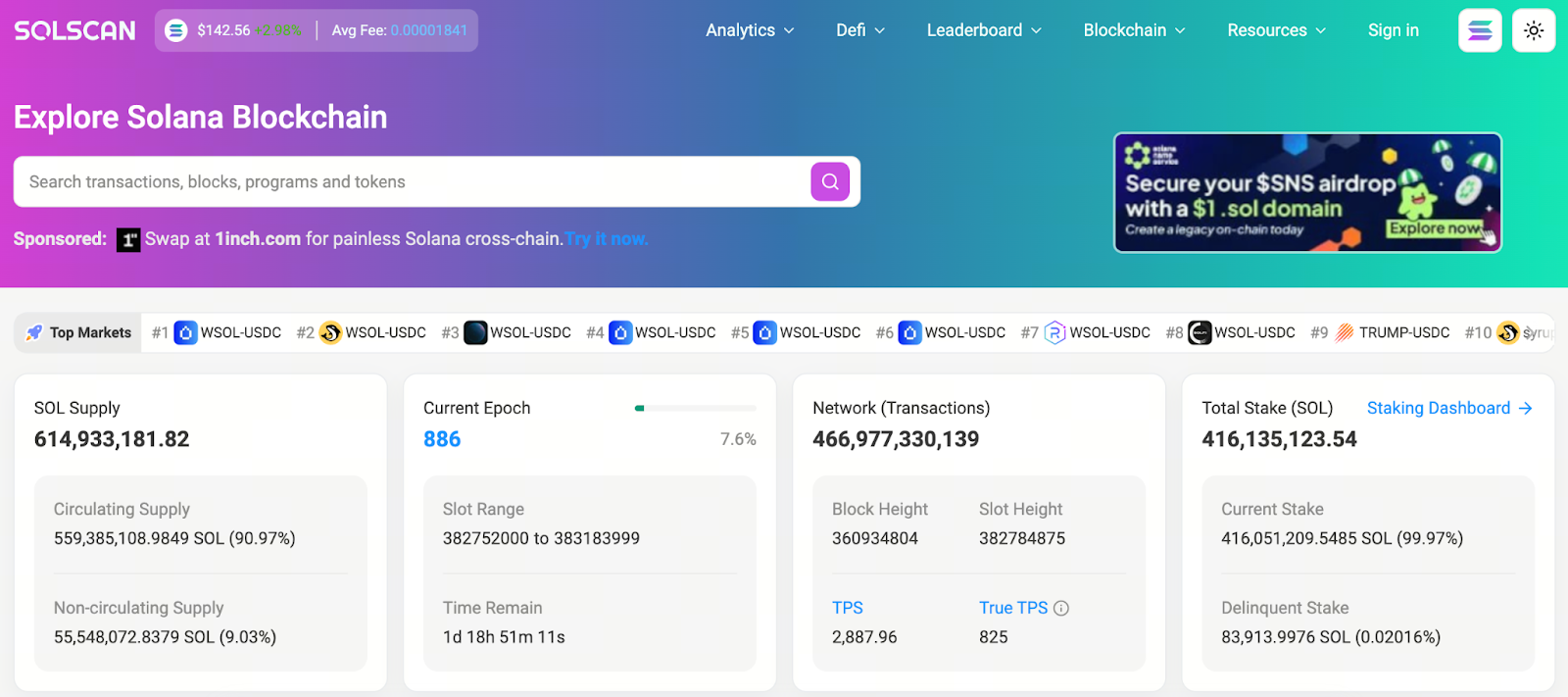Click the 7.6% epoch progress percentage
The height and width of the screenshot is (697, 1568).
click(738, 439)
